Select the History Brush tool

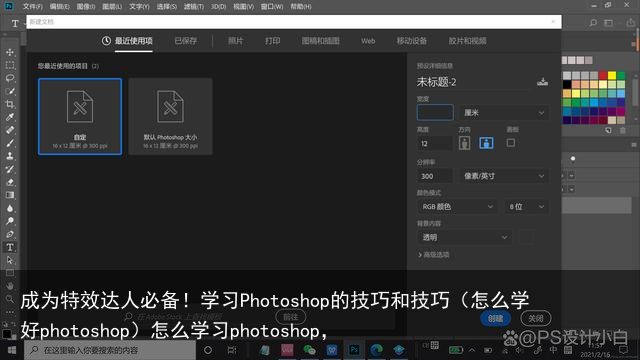click(10, 169)
